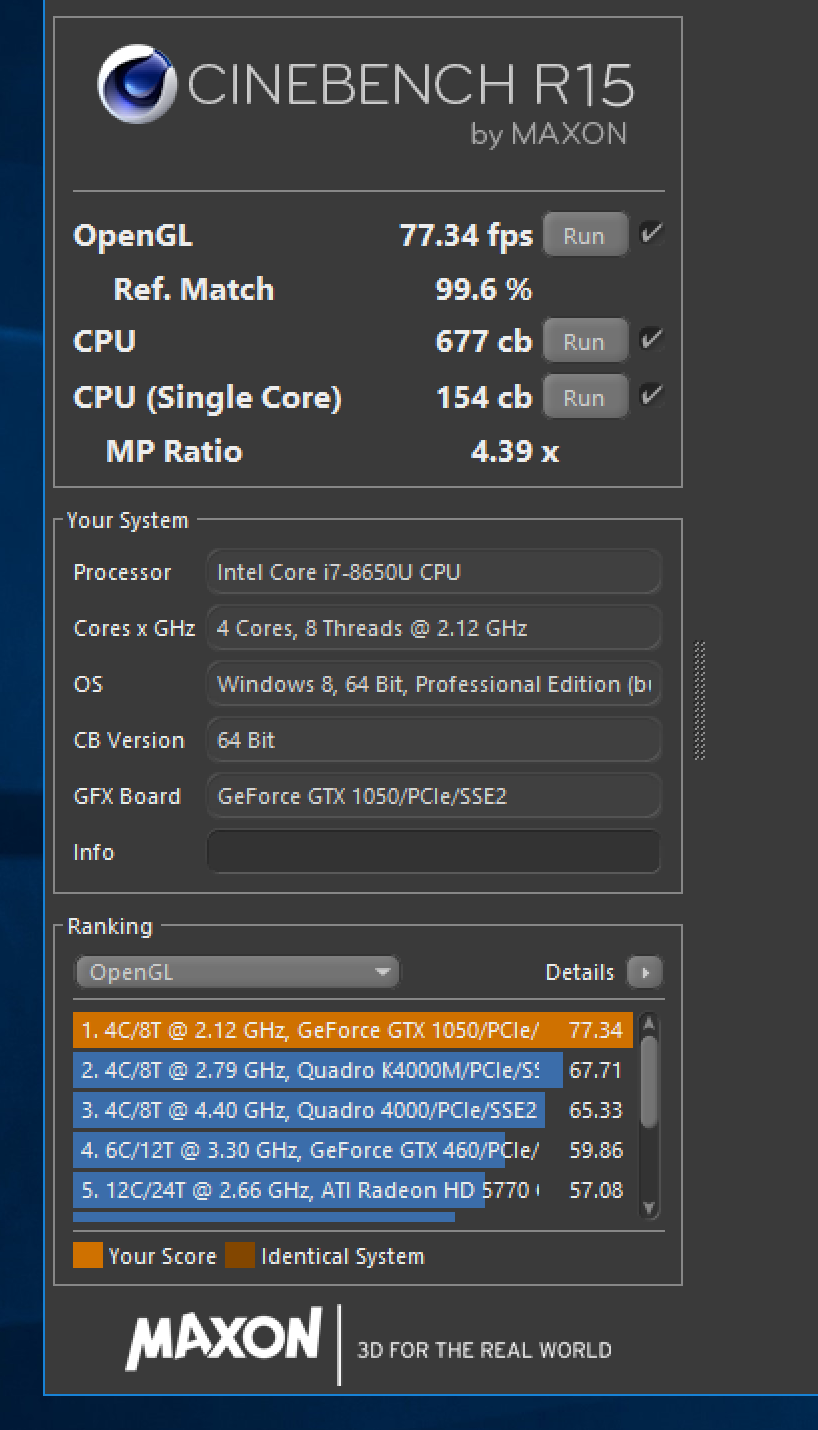Click the 154 cb single core score

pos(484,397)
